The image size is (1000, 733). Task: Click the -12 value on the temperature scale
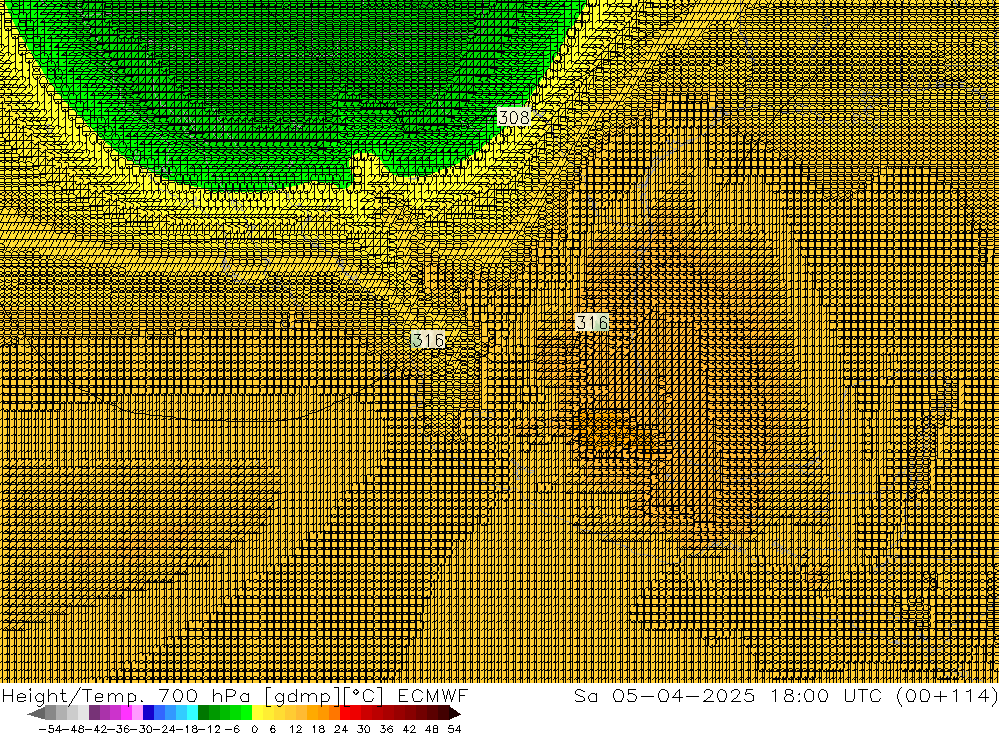tap(209, 729)
